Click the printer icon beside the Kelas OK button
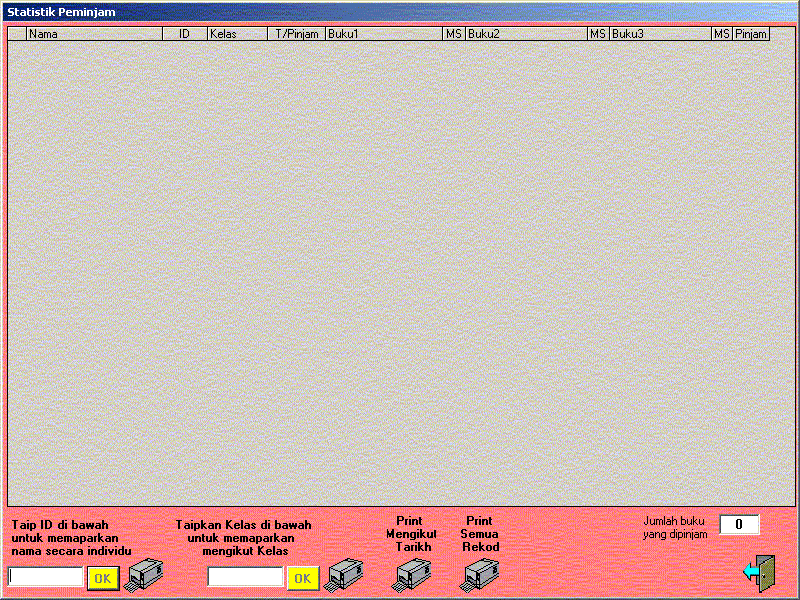Screen dimensions: 800x600 [x=345, y=575]
